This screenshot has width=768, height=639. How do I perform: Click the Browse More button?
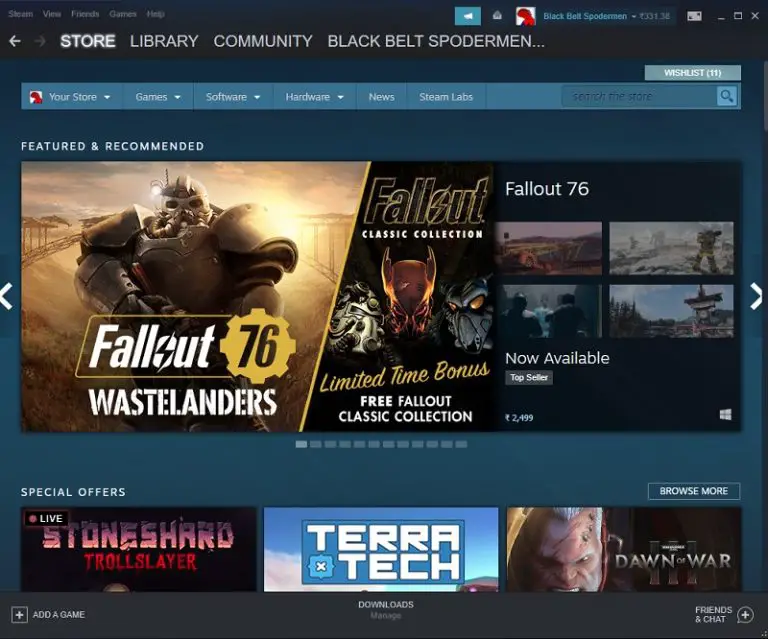click(x=693, y=491)
